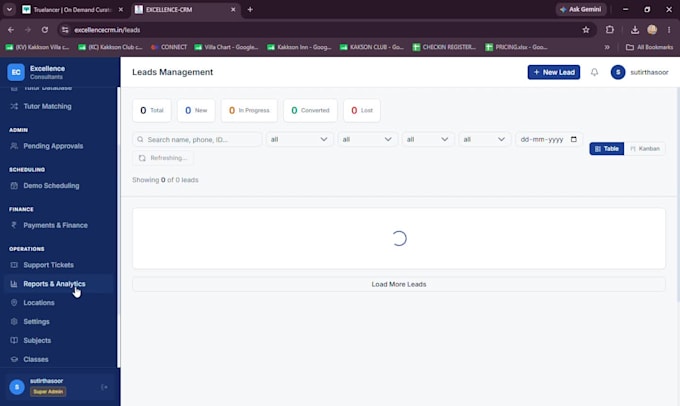The height and width of the screenshot is (406, 680).
Task: Click the Pending Approvals people icon
Action: point(14,146)
